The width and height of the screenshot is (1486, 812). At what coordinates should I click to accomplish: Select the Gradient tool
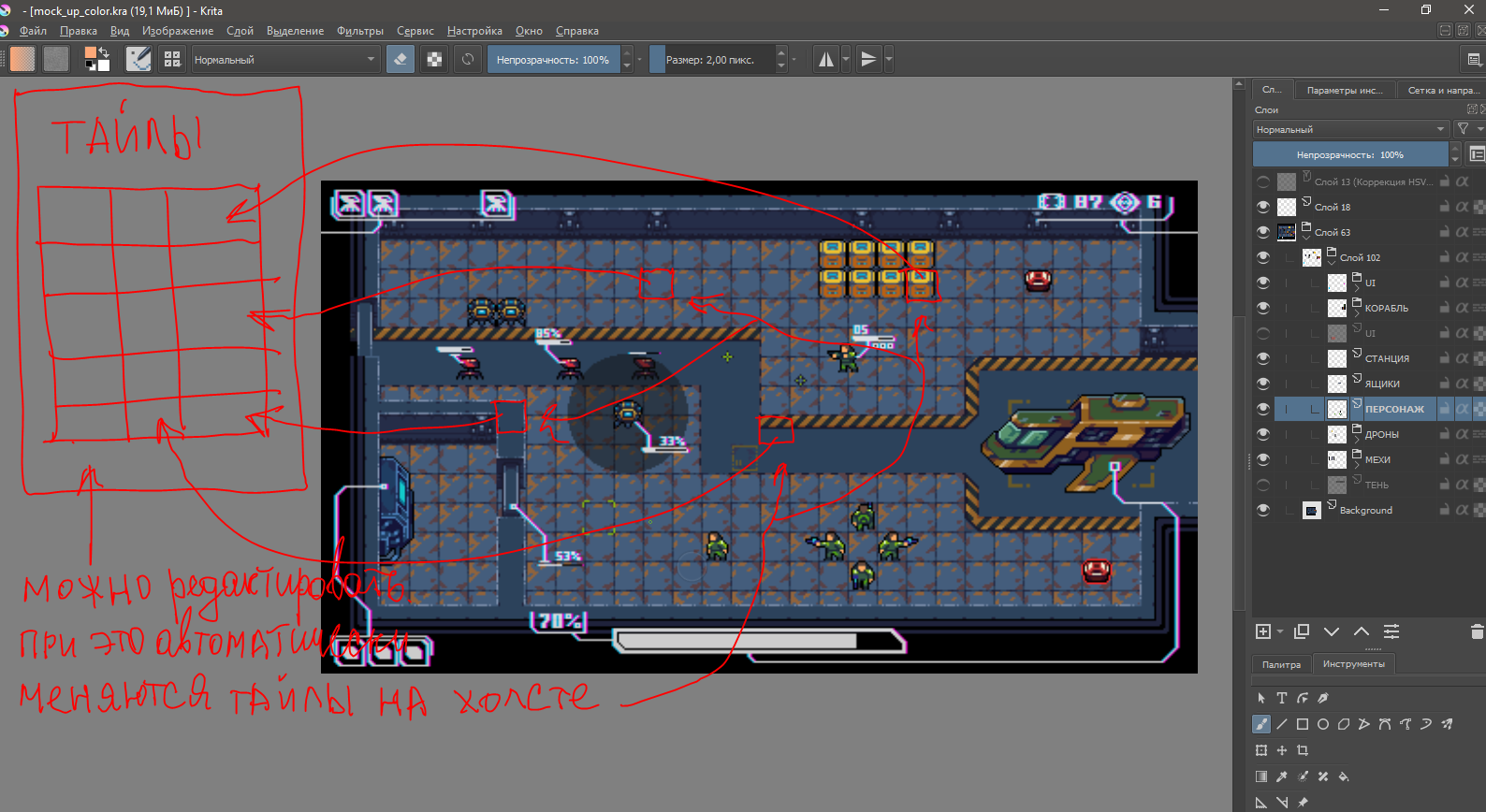pyautogui.click(x=1261, y=776)
